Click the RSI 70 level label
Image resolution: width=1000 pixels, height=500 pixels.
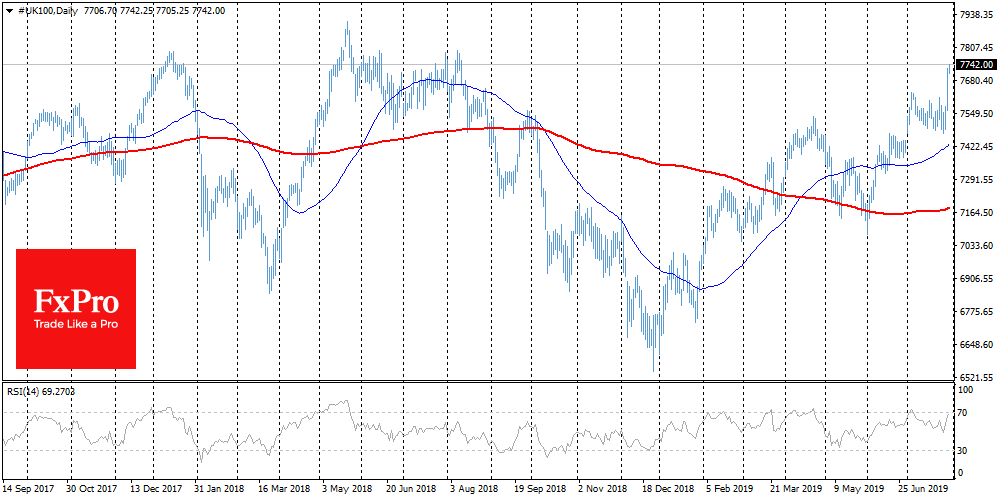click(963, 412)
